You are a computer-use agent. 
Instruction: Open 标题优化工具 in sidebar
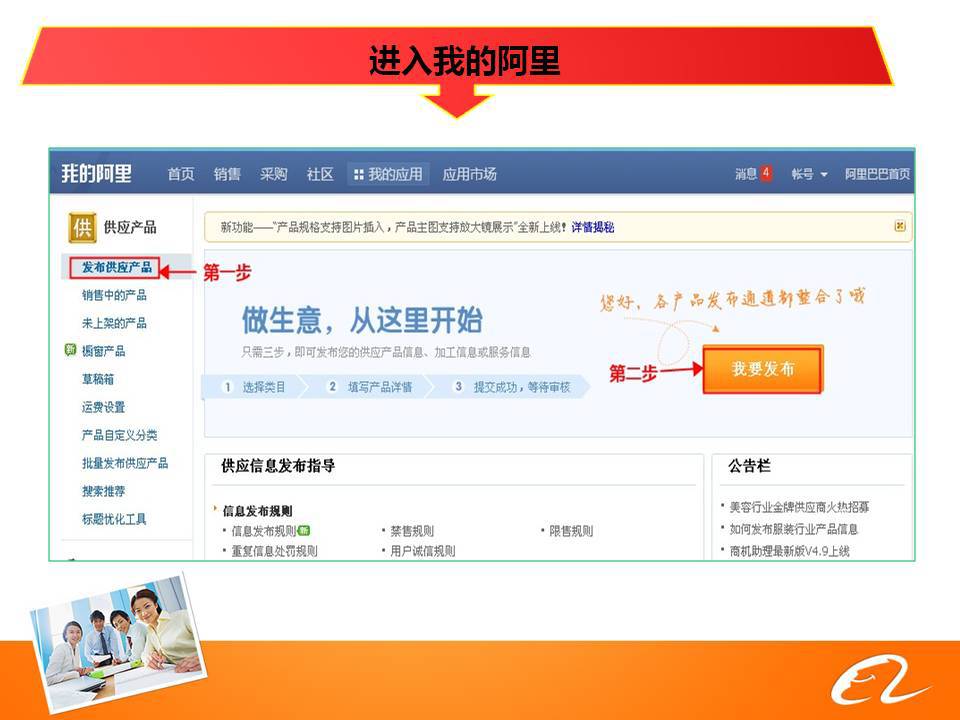pos(114,519)
